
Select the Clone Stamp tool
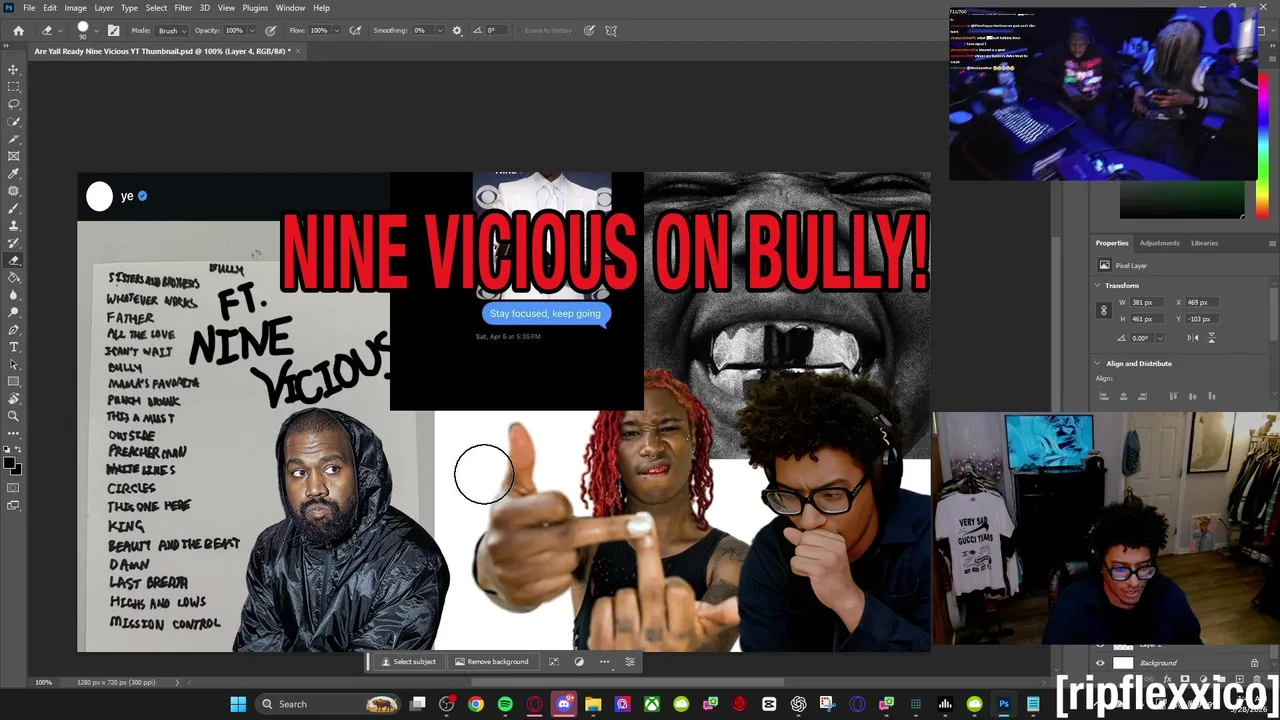(x=14, y=225)
